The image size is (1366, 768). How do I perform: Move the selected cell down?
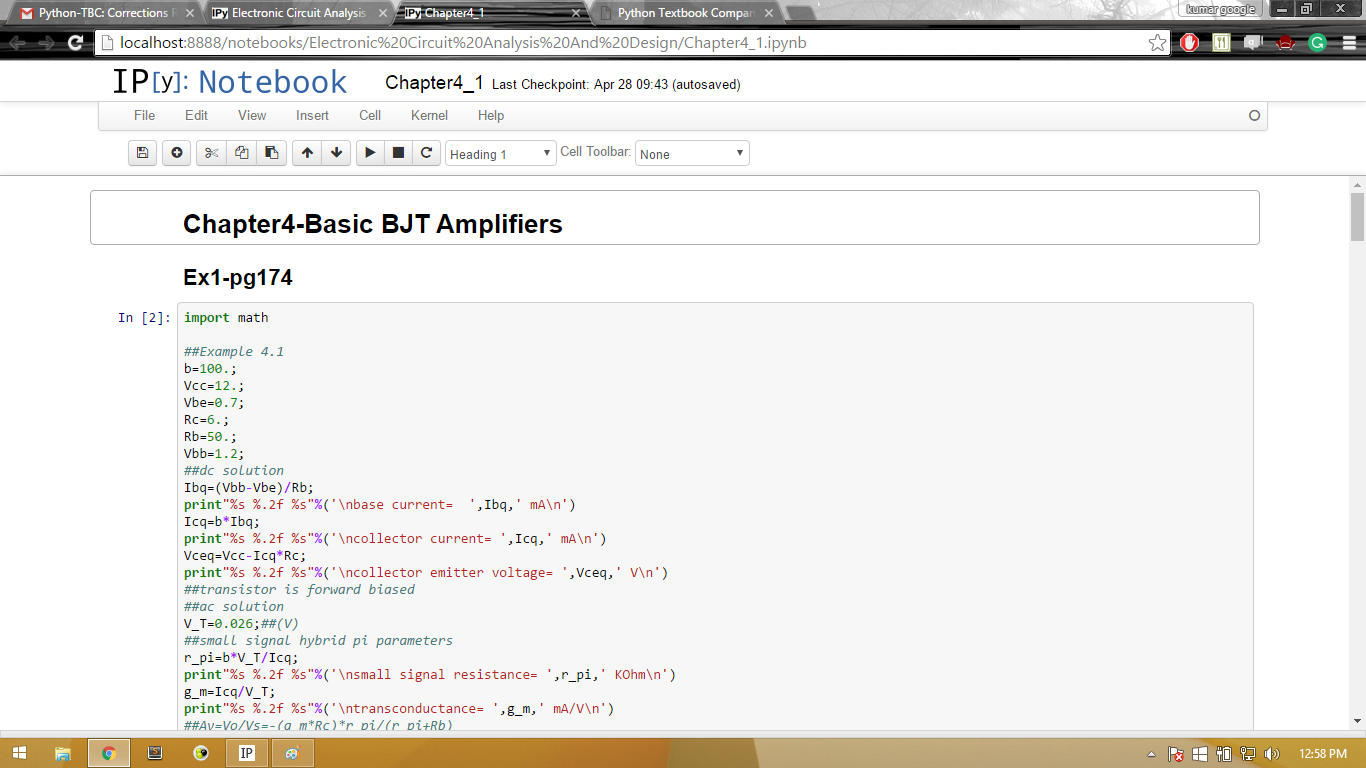(x=336, y=153)
